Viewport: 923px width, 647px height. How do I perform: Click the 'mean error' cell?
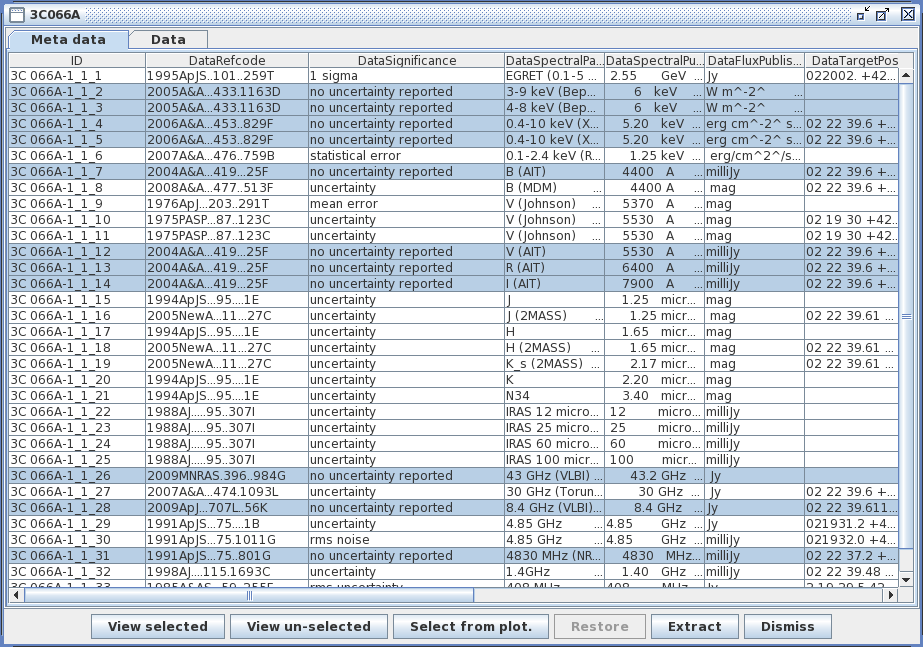(x=407, y=204)
